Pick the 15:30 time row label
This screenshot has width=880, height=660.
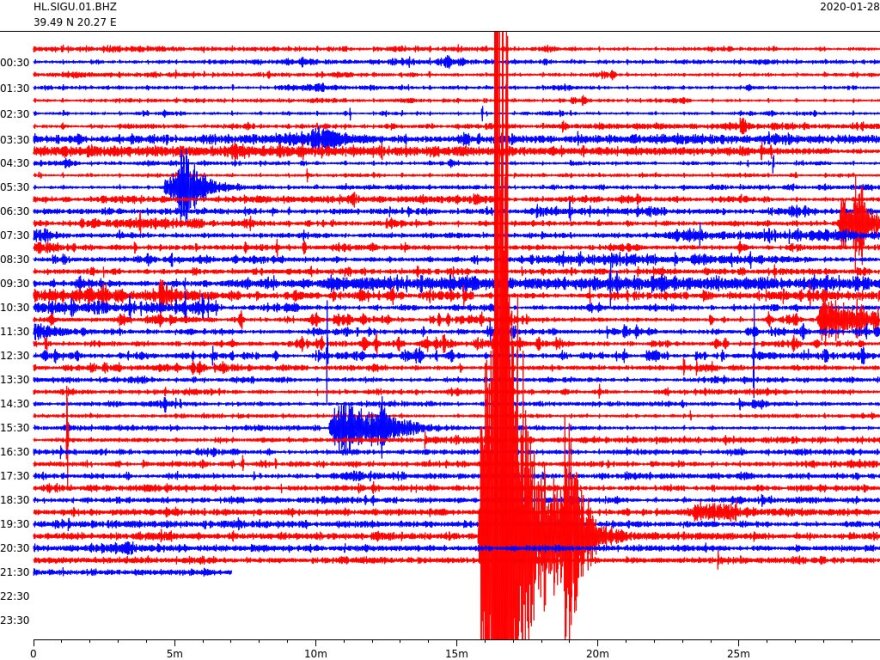point(15,428)
